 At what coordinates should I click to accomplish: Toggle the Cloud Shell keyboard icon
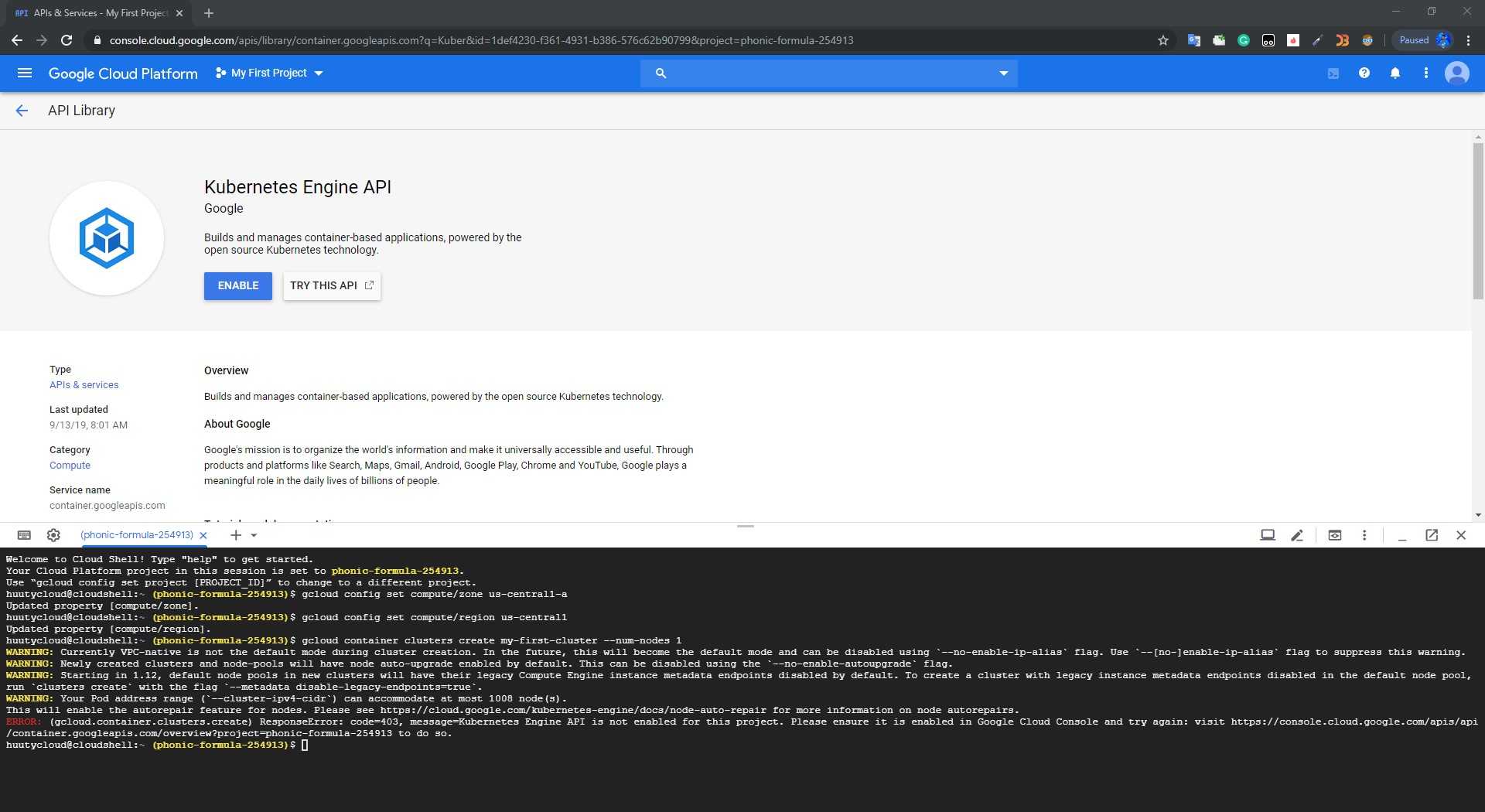coord(24,535)
